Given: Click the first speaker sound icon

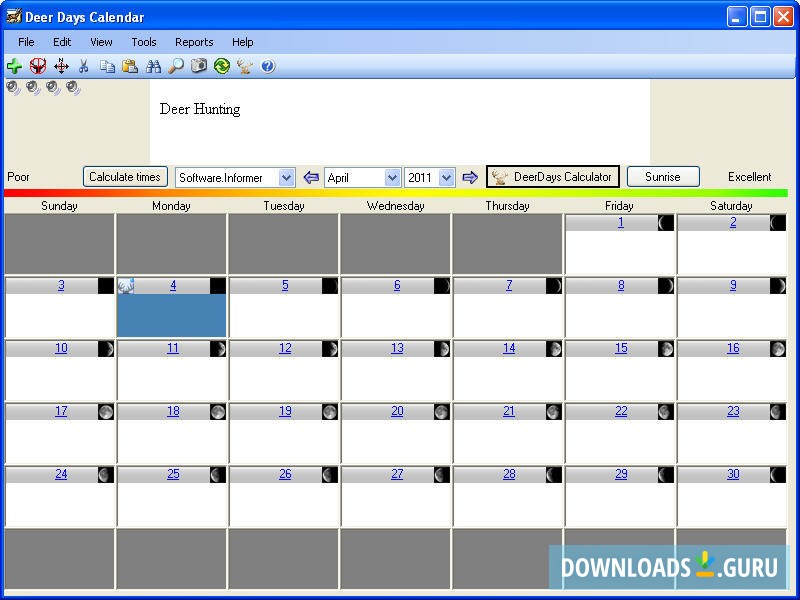Looking at the screenshot, I should tap(13, 88).
